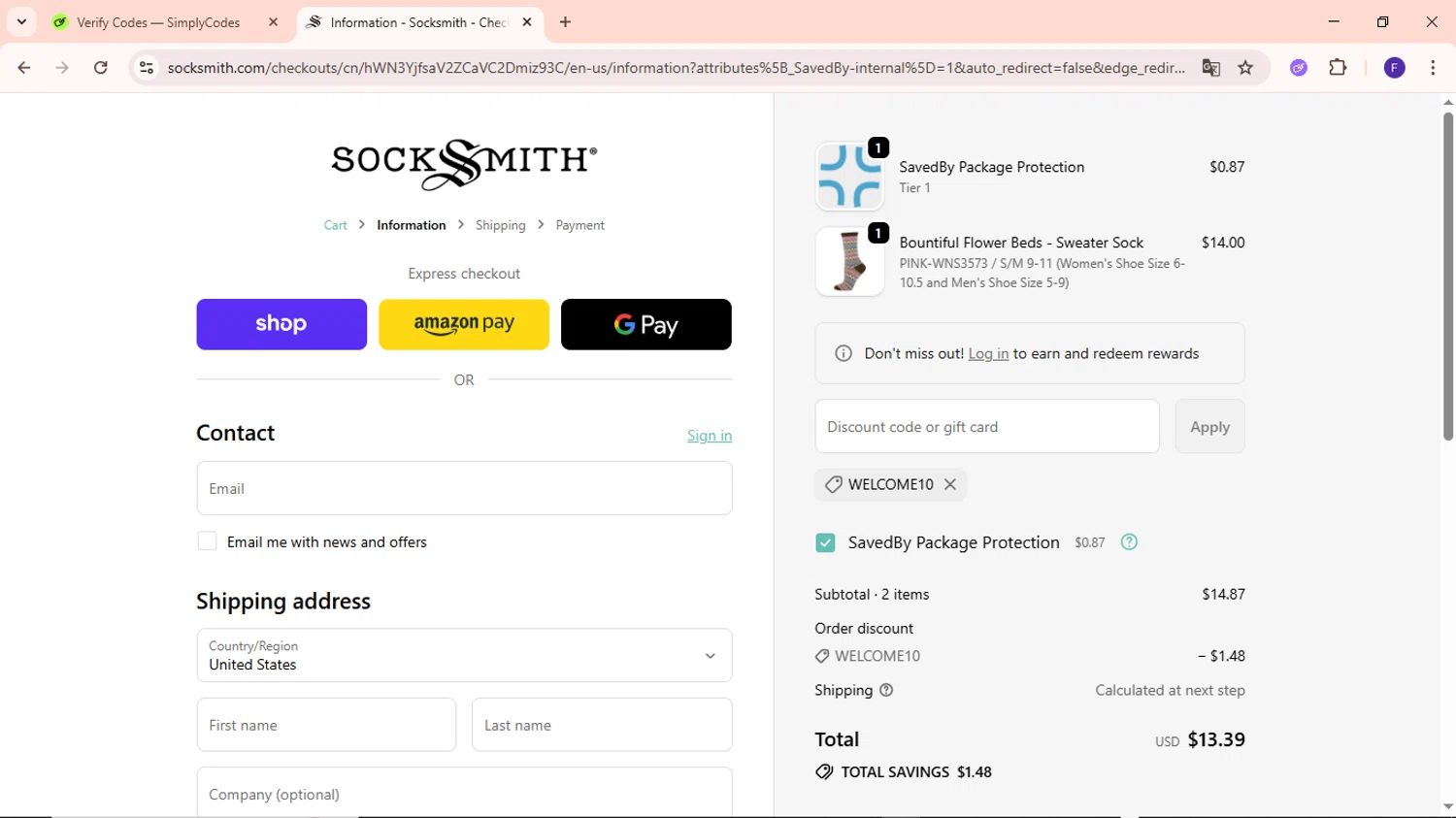Go back to Cart breadcrumb

point(335,225)
